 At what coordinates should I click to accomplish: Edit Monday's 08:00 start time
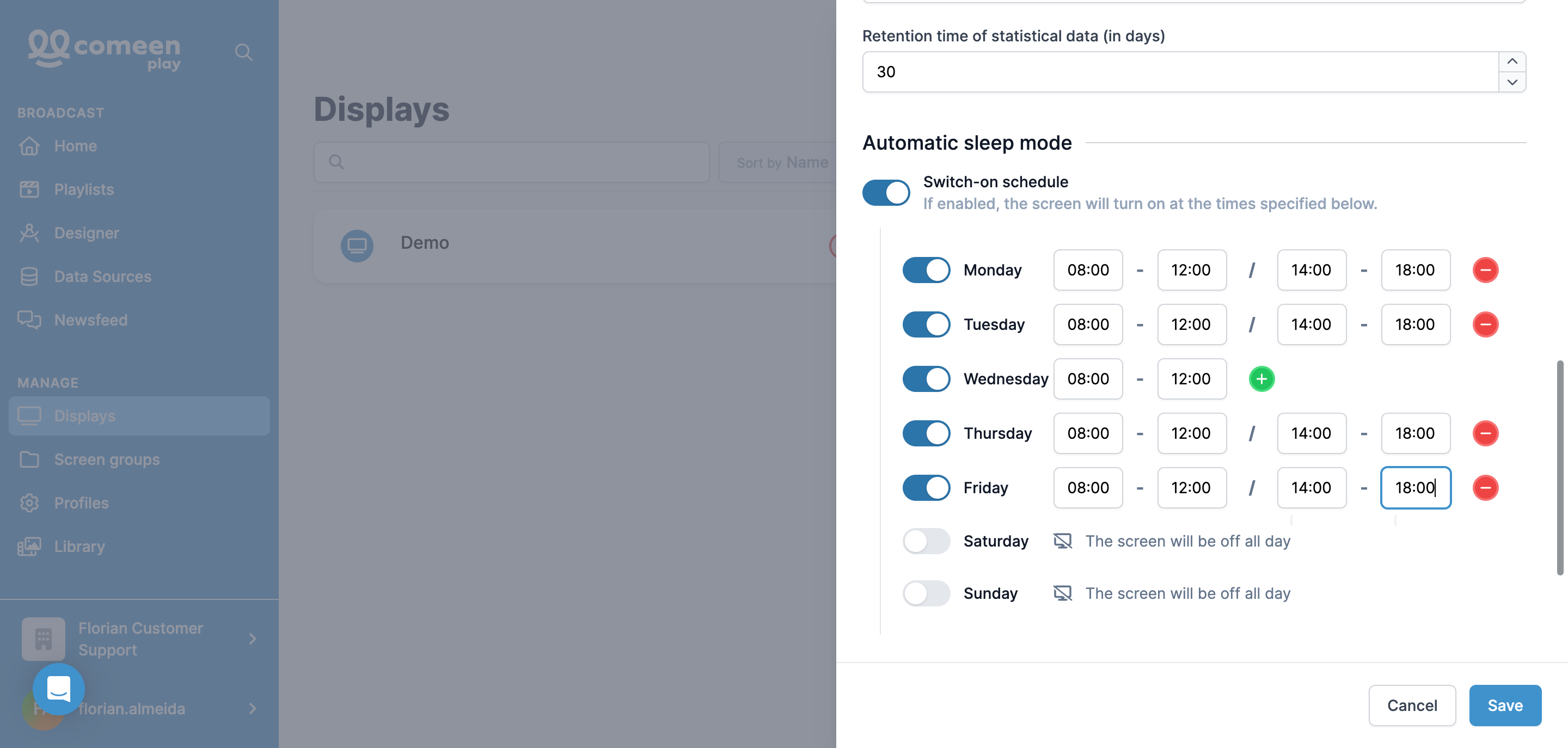click(x=1088, y=269)
